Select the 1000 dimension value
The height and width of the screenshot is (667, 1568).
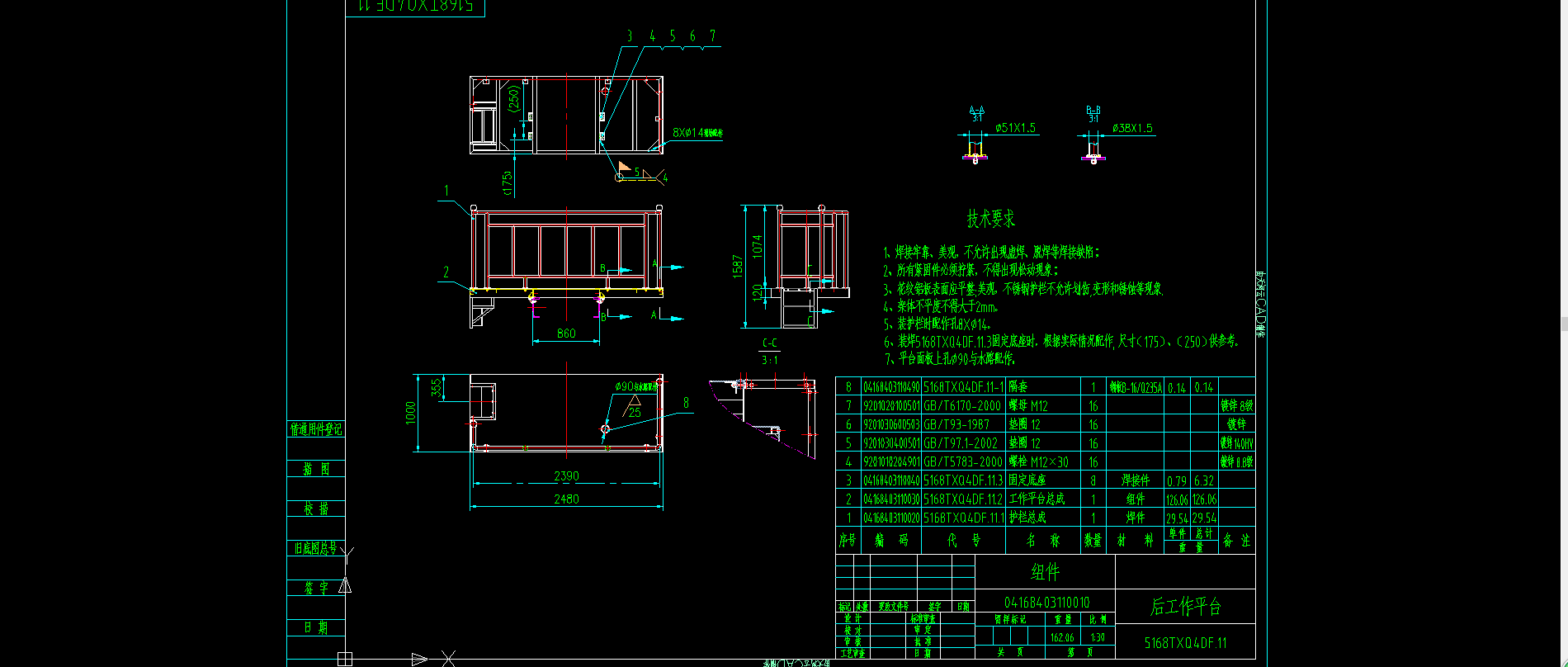click(411, 413)
